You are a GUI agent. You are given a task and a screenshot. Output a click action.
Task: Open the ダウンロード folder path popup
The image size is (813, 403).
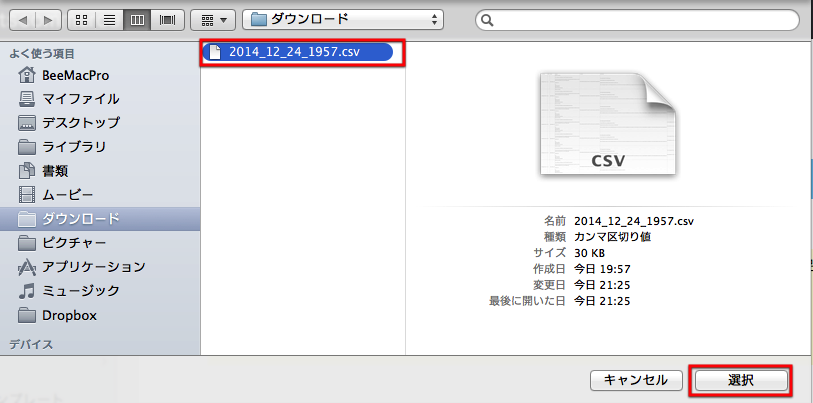pyautogui.click(x=345, y=19)
